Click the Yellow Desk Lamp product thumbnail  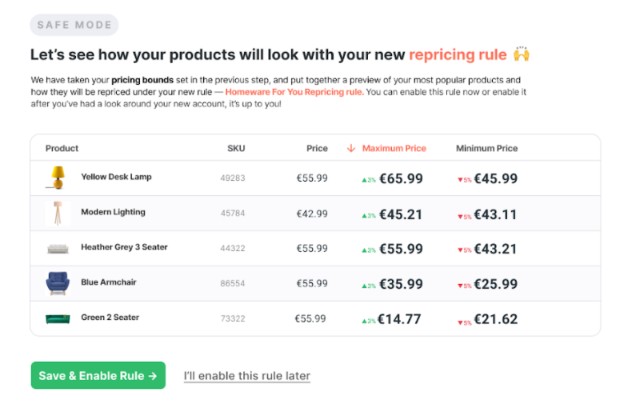[x=58, y=177]
